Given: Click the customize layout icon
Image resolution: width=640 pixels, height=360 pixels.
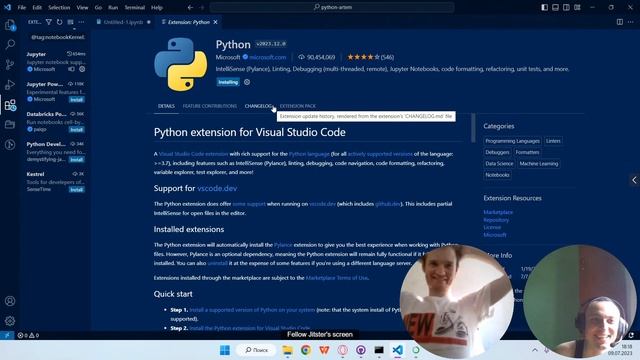Looking at the screenshot, I should pos(577,7).
